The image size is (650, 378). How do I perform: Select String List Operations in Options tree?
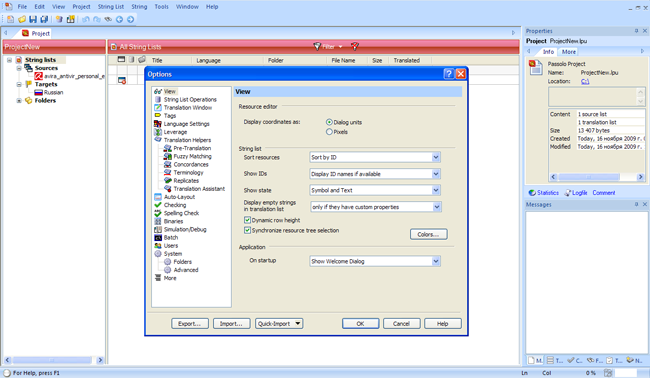(x=190, y=99)
